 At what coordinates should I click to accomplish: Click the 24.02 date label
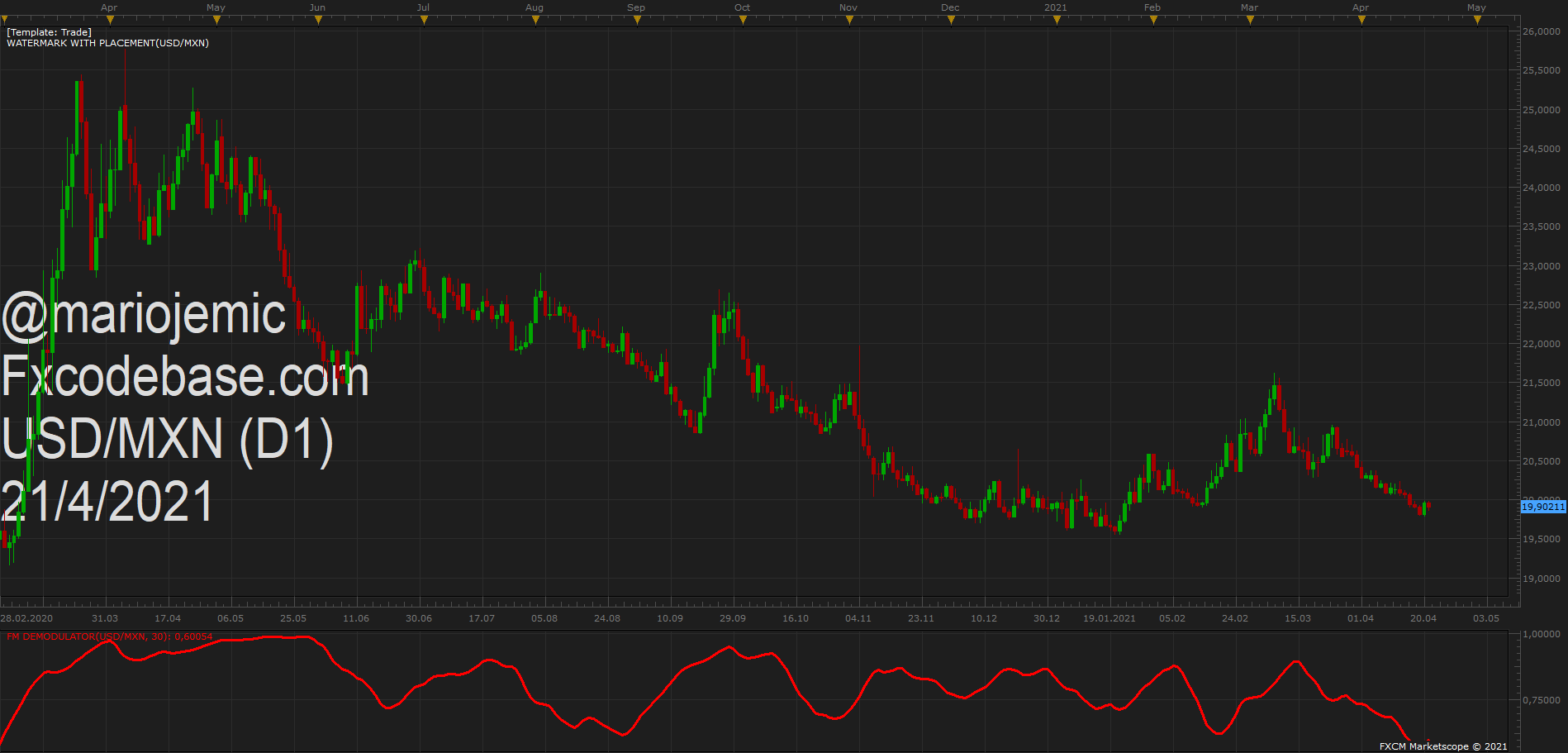click(1235, 618)
